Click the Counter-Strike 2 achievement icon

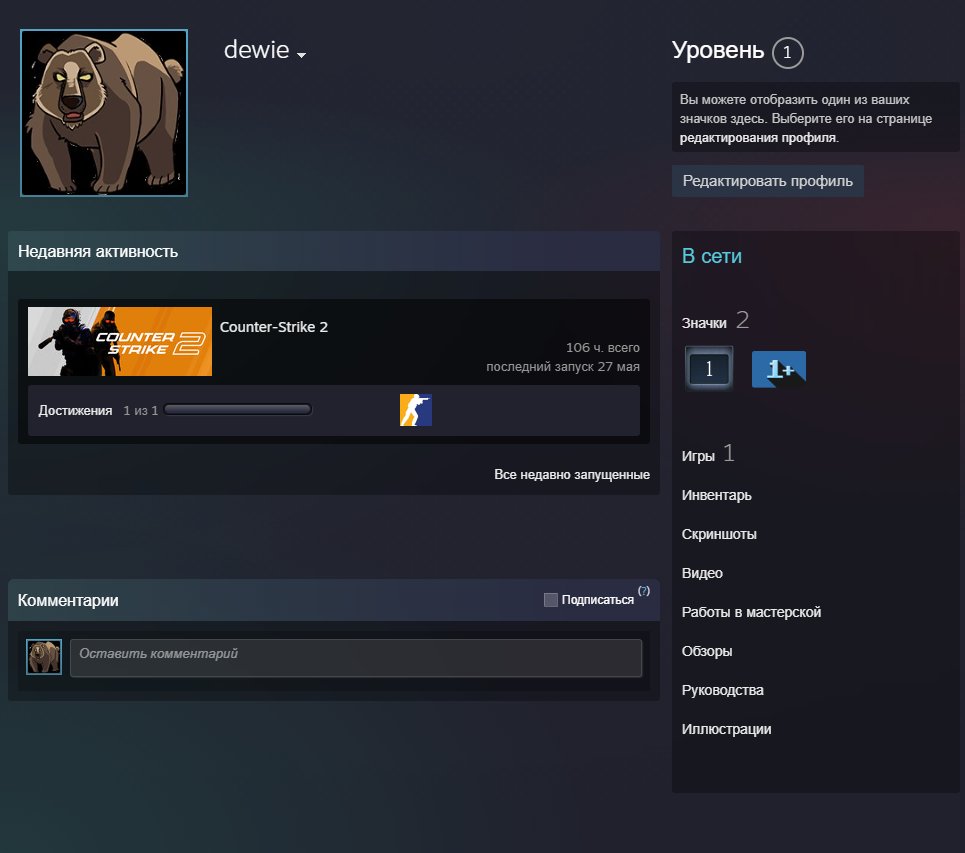(x=415, y=410)
